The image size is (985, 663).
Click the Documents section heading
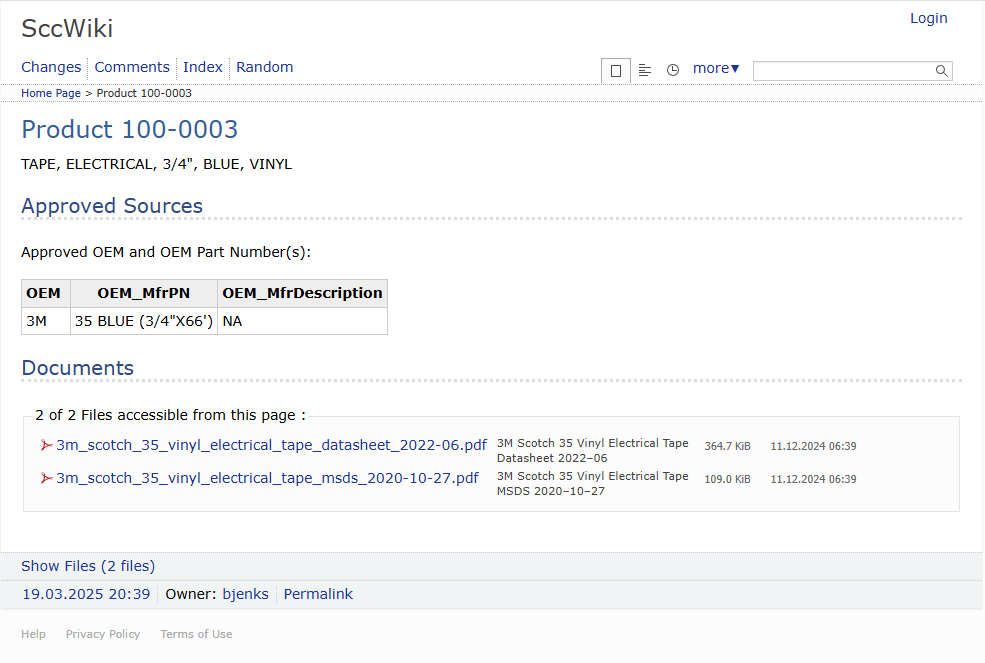pyautogui.click(x=77, y=368)
